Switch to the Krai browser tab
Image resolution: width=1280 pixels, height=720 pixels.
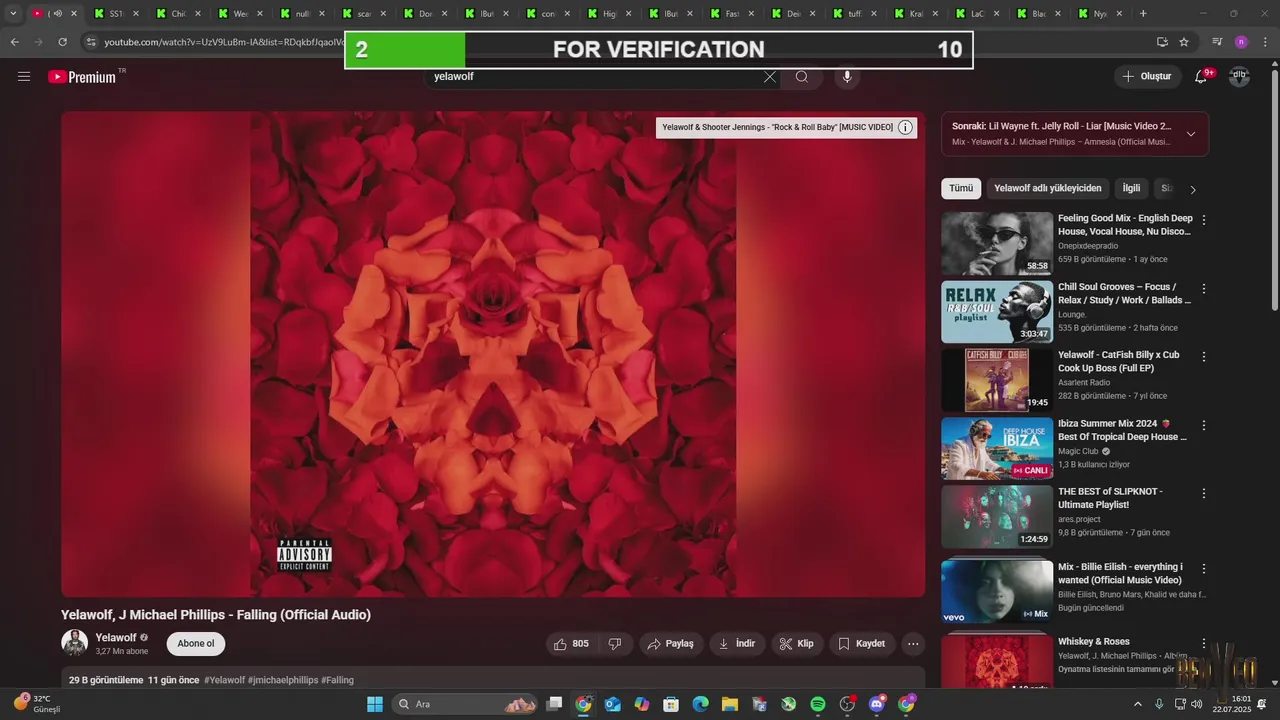click(916, 14)
